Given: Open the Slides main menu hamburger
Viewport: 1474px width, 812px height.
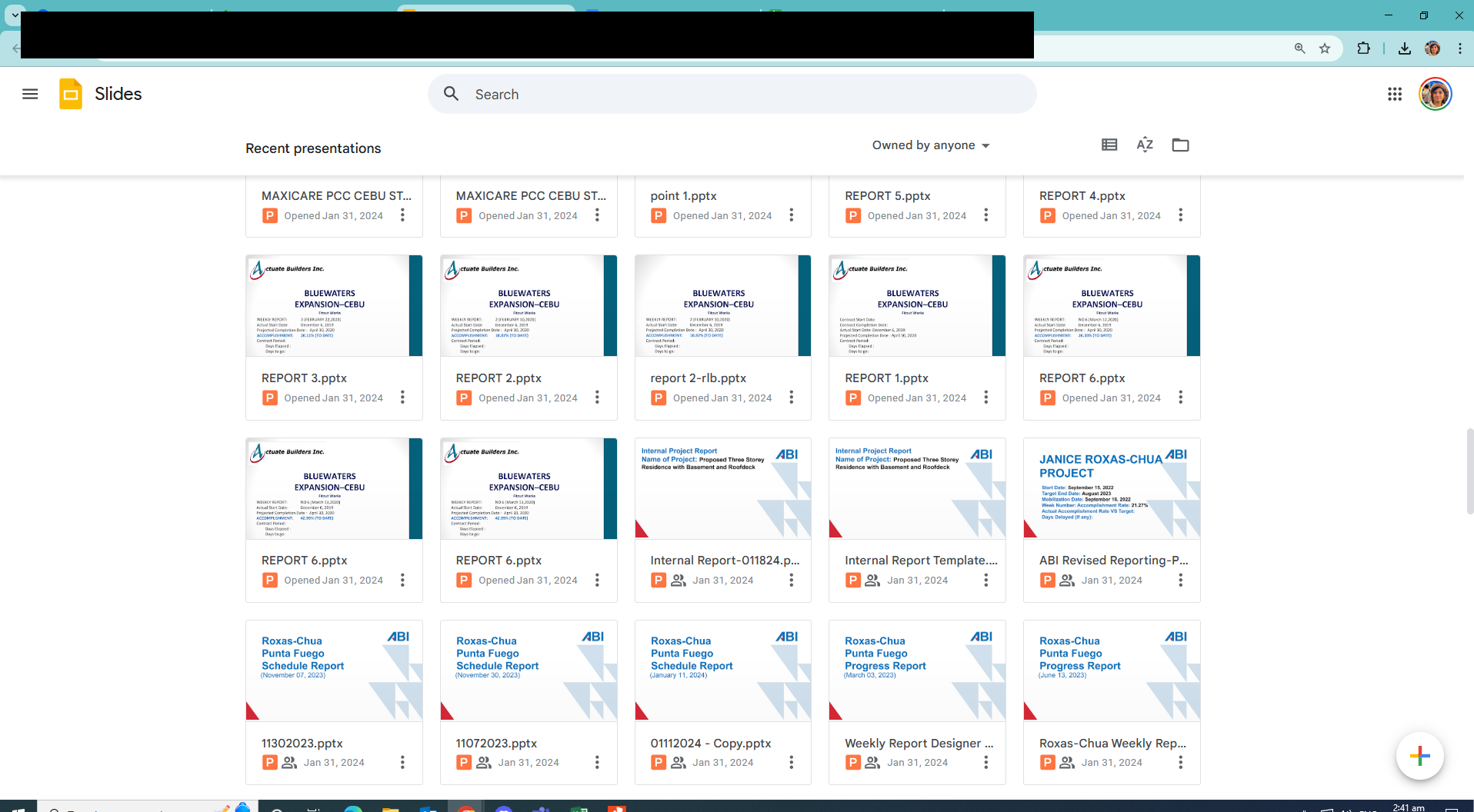Looking at the screenshot, I should [30, 94].
